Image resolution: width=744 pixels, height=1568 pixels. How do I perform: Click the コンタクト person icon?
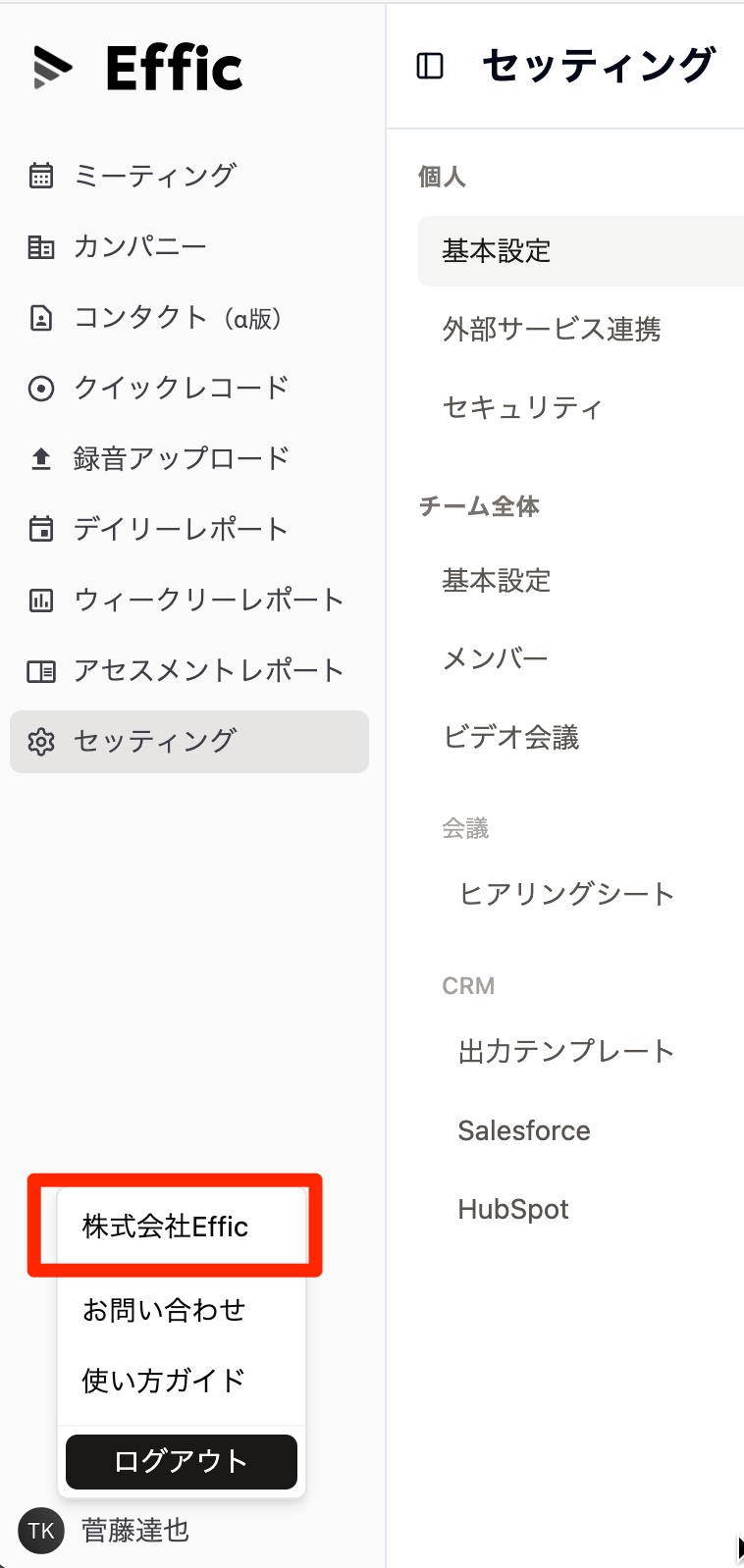click(x=41, y=318)
